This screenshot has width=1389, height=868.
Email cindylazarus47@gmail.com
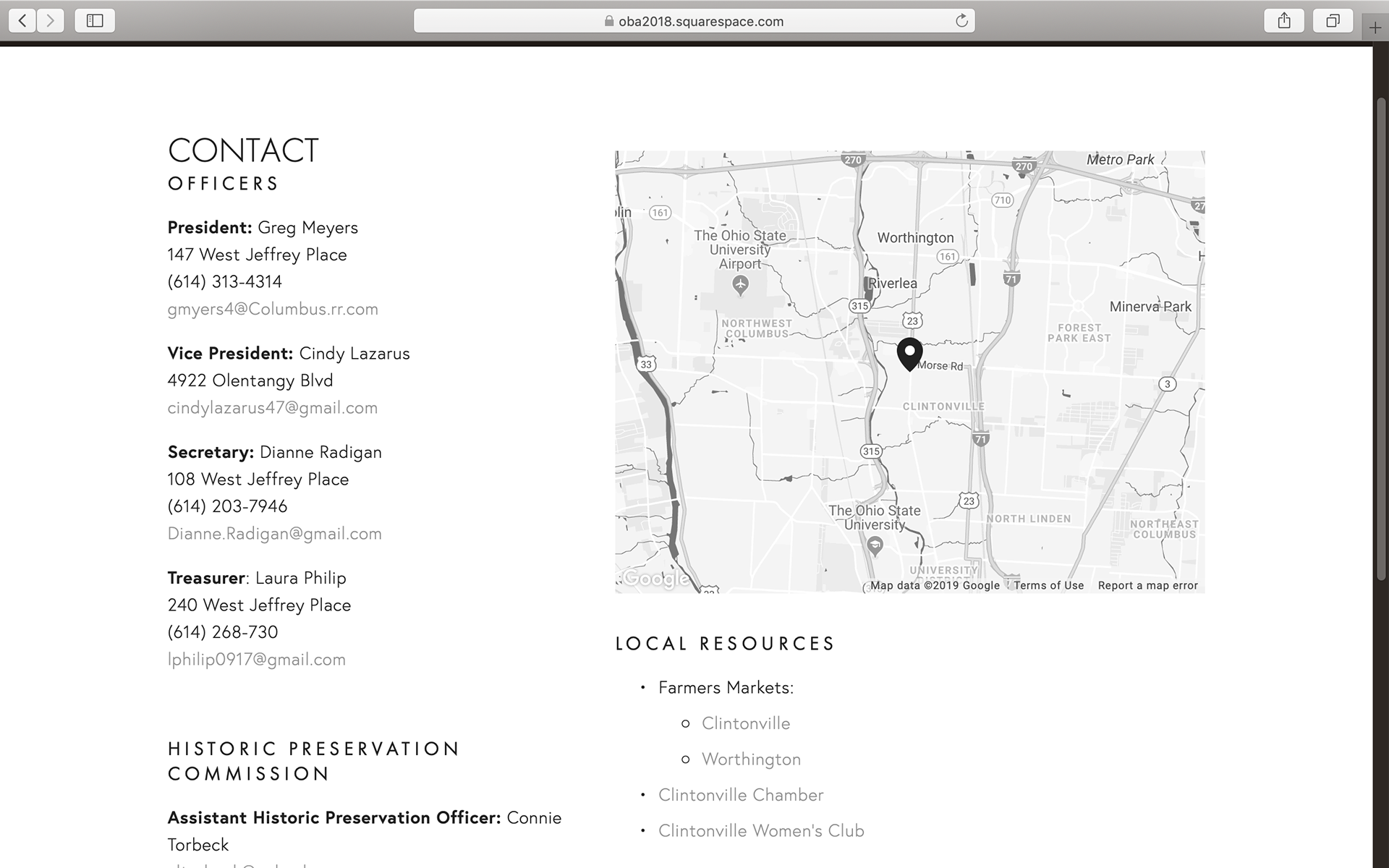[273, 408]
